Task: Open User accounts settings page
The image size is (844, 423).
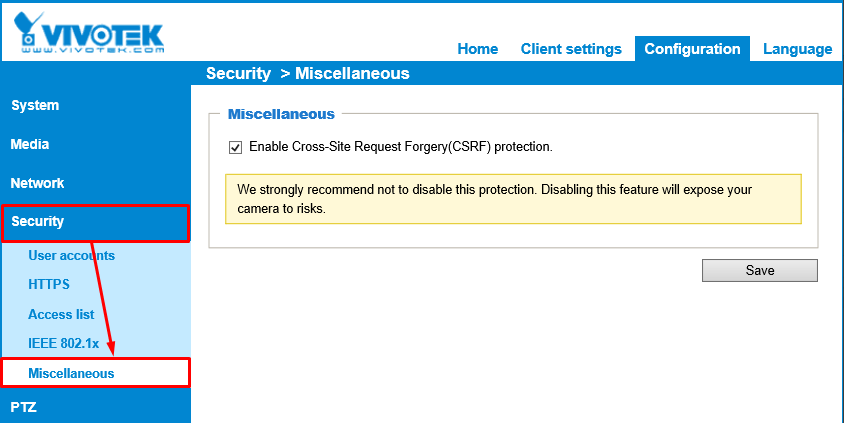Action: pyautogui.click(x=71, y=255)
